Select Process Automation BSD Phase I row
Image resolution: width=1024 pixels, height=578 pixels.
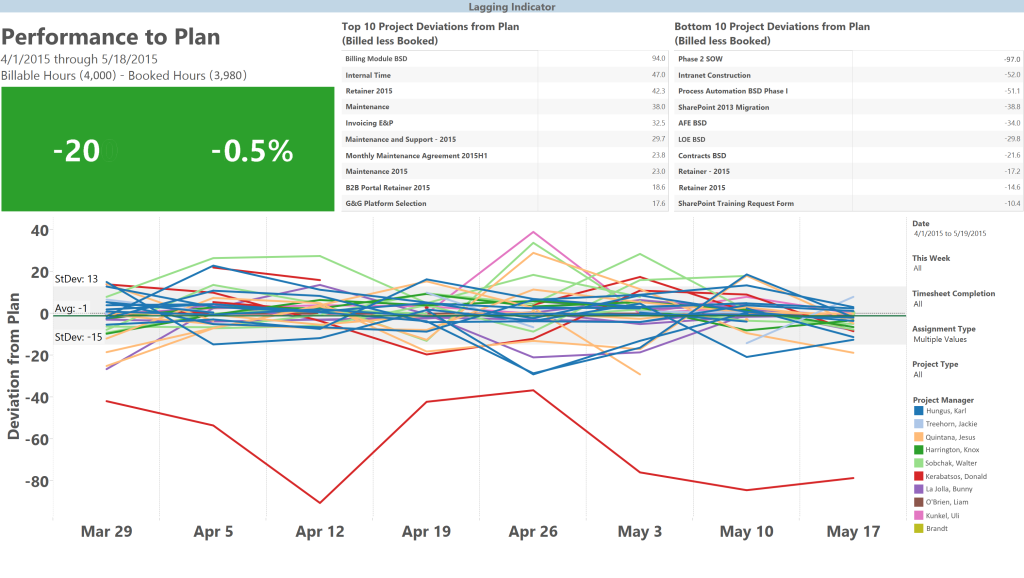click(849, 91)
